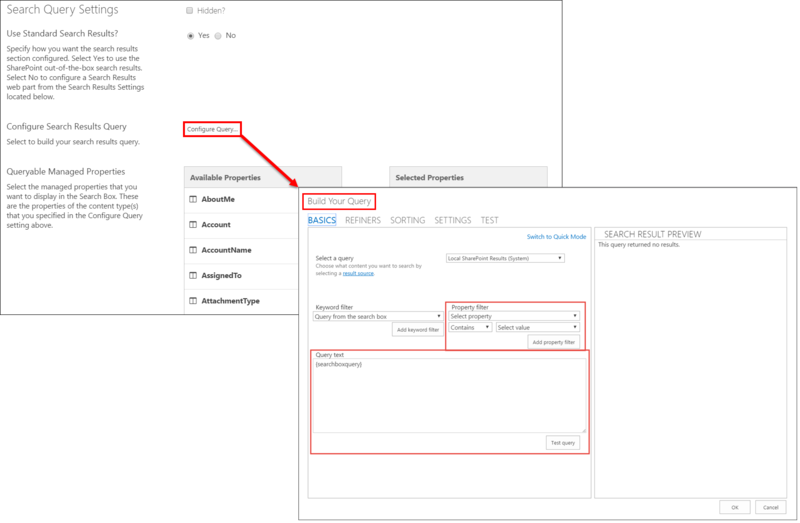Expand the Keyword filter dropdown
800x523 pixels.
[x=378, y=315]
